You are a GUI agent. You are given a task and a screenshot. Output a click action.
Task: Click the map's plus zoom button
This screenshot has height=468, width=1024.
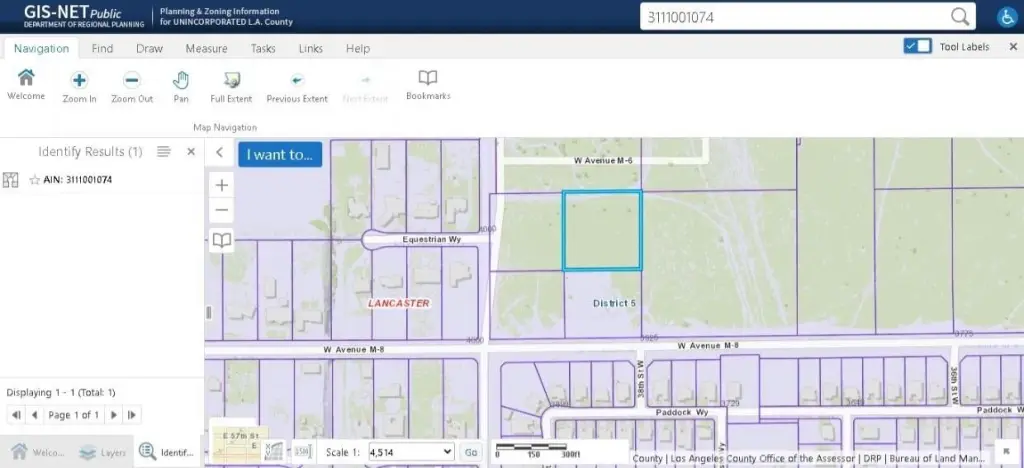(222, 185)
